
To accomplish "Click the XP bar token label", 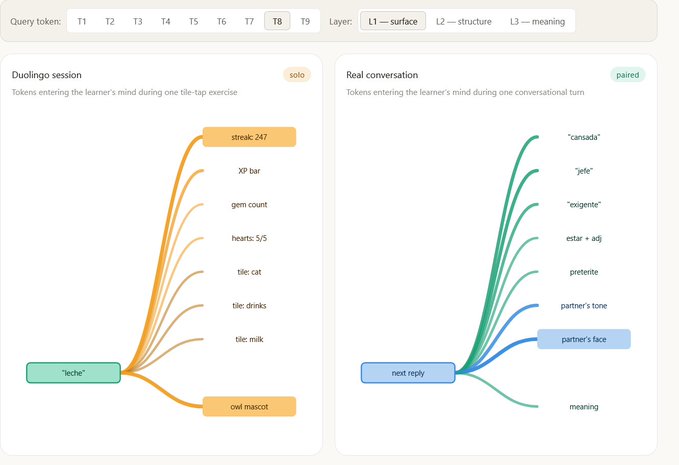I will click(x=249, y=171).
